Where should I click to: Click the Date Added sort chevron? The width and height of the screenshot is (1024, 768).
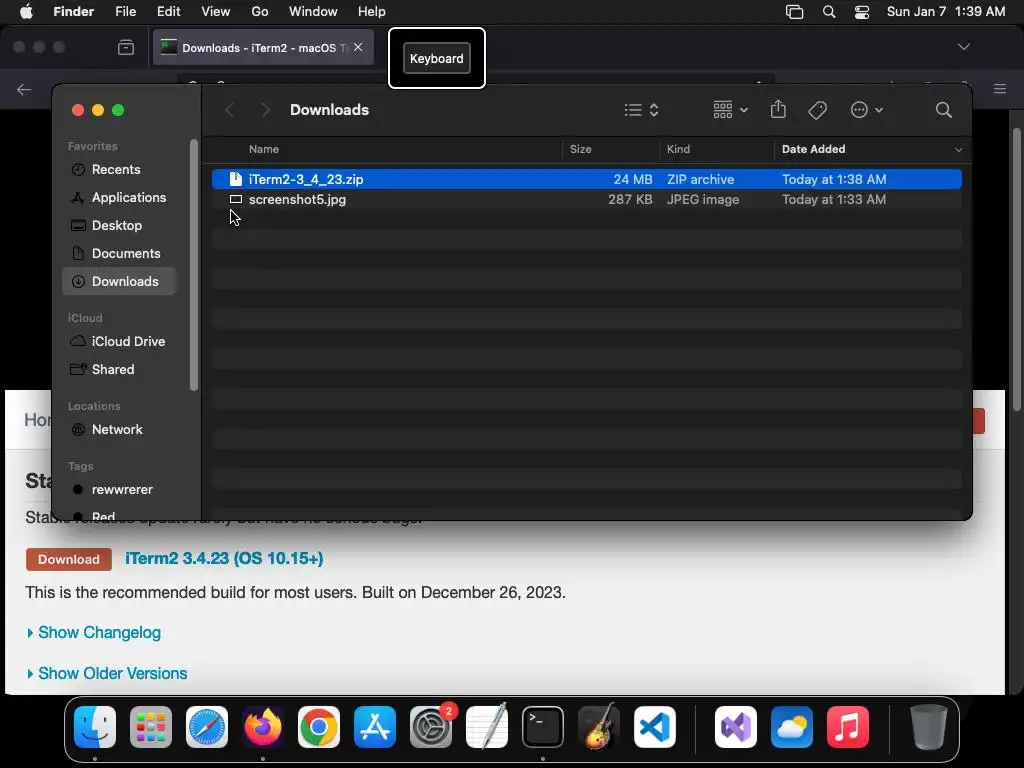(x=958, y=150)
